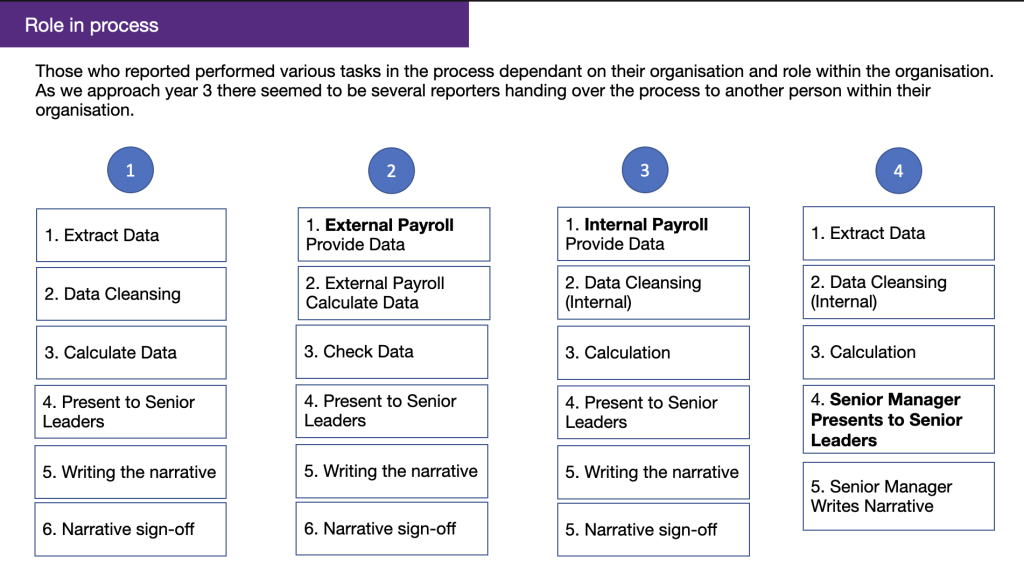Select "2. Data Cleansing" box under circle 1
Viewport: 1024px width, 577px height.
click(x=131, y=294)
